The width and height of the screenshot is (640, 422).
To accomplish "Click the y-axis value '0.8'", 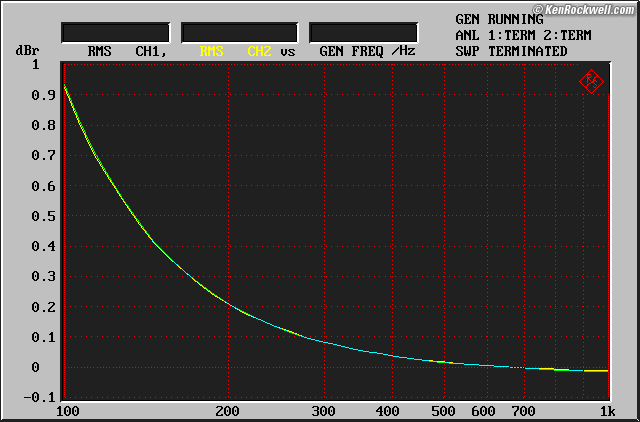I will 43,125.
